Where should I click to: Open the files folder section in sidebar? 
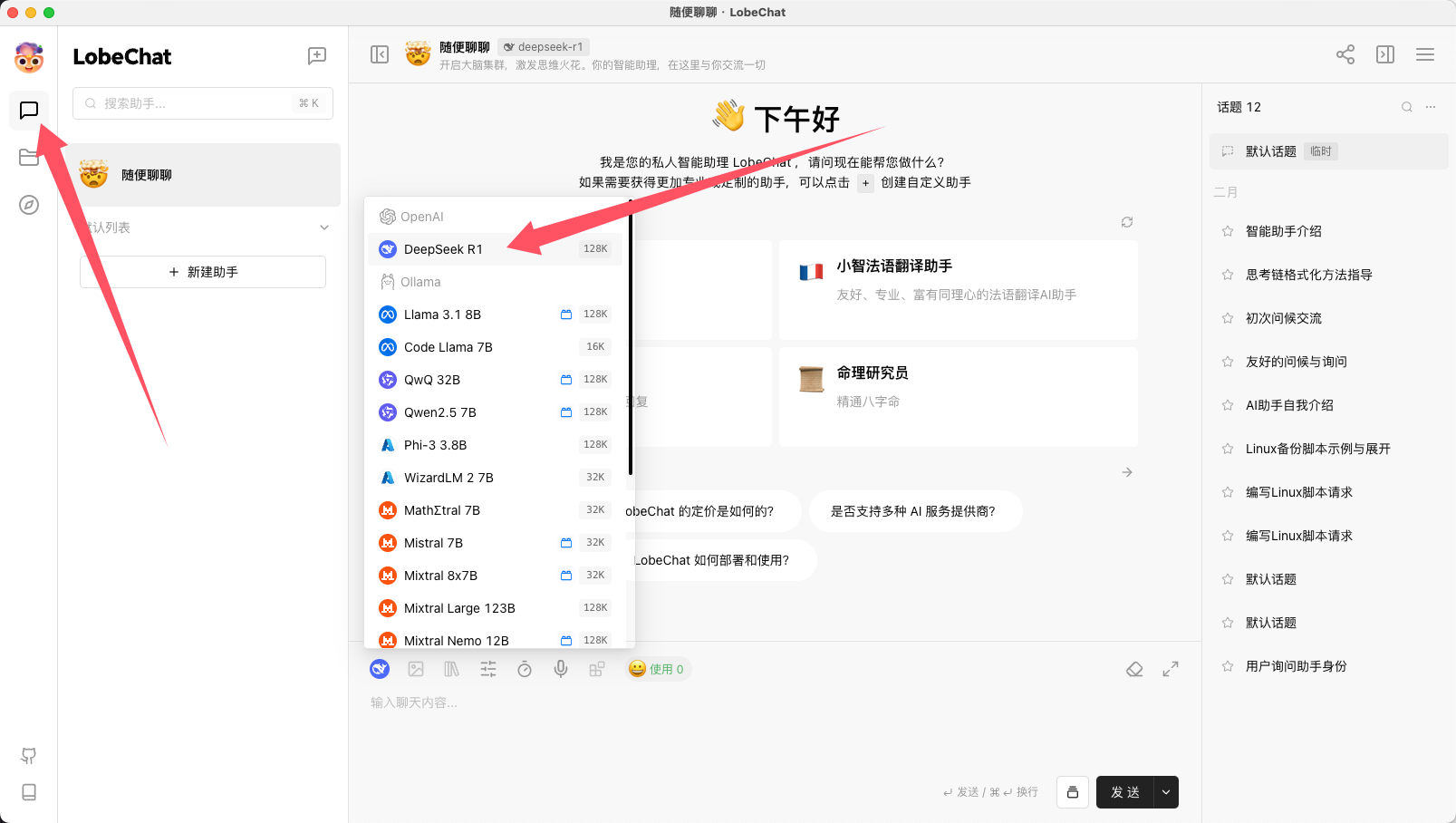coord(29,158)
